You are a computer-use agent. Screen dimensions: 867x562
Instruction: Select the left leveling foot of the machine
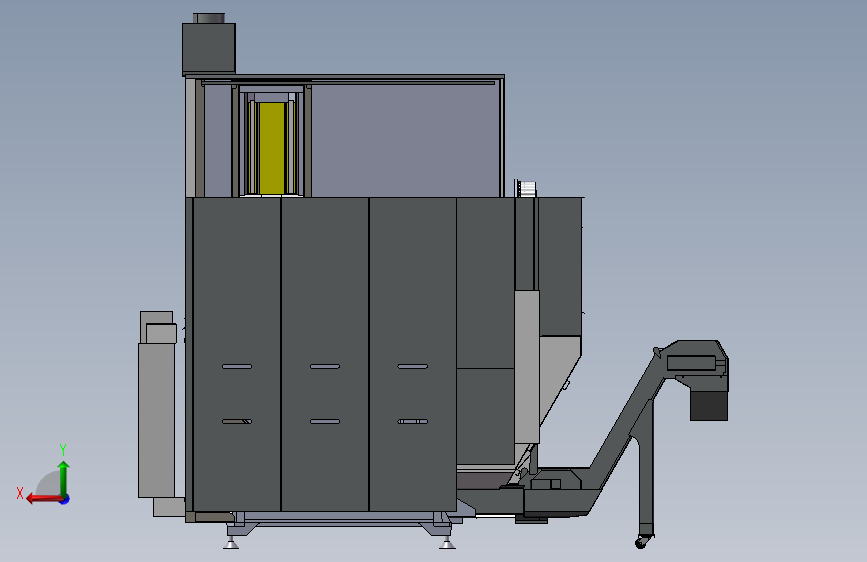(x=231, y=543)
